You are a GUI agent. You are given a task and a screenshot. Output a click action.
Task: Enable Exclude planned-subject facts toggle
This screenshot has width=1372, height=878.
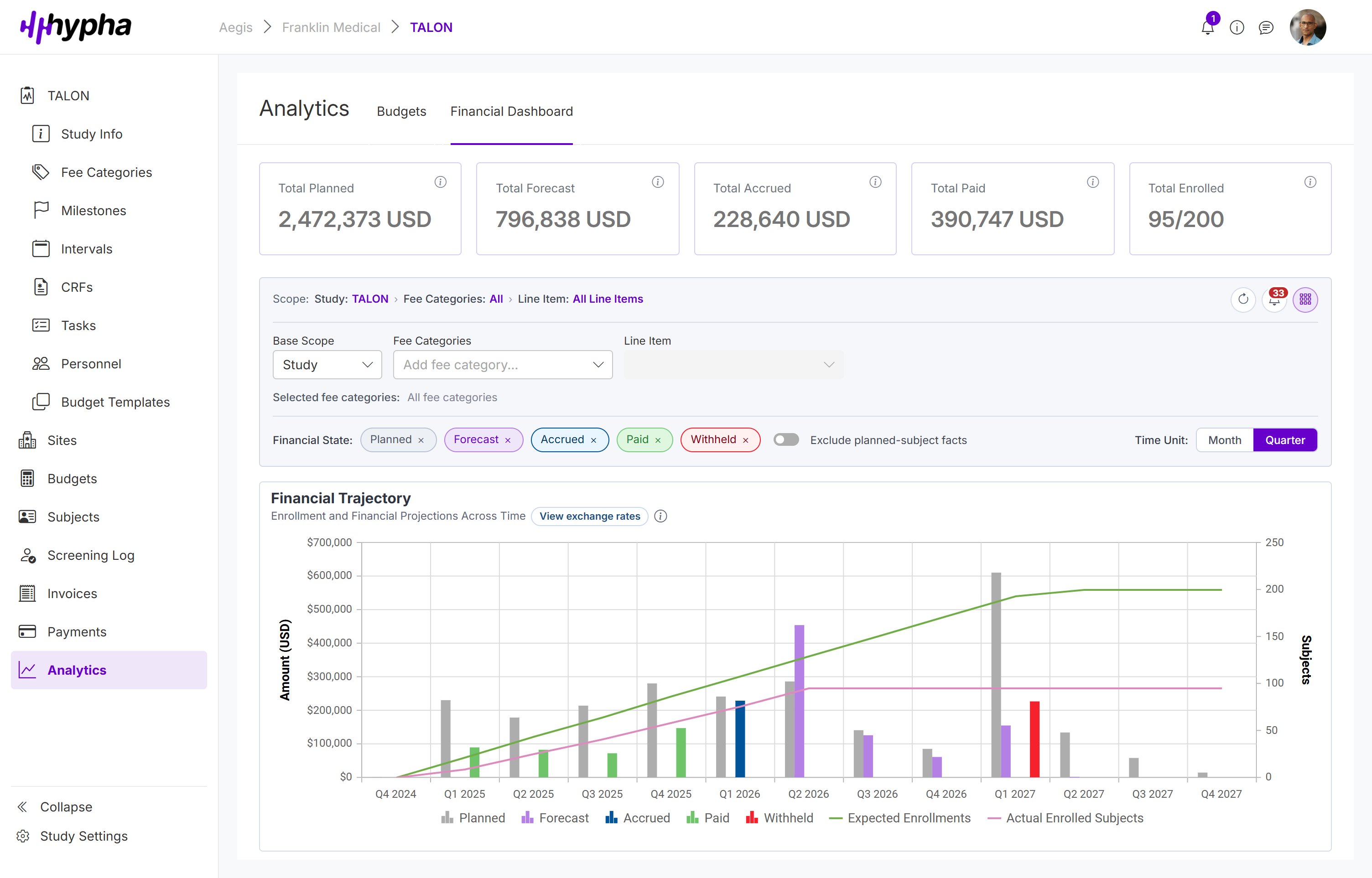click(x=786, y=439)
